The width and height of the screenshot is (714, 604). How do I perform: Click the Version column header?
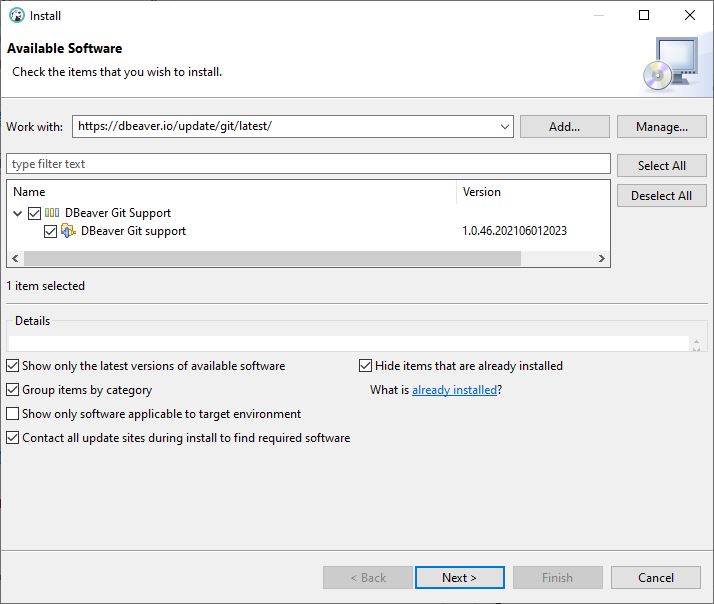(533, 192)
